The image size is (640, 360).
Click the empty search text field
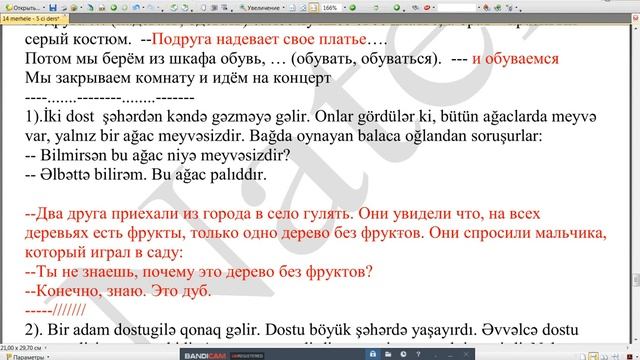pyautogui.click(x=457, y=8)
